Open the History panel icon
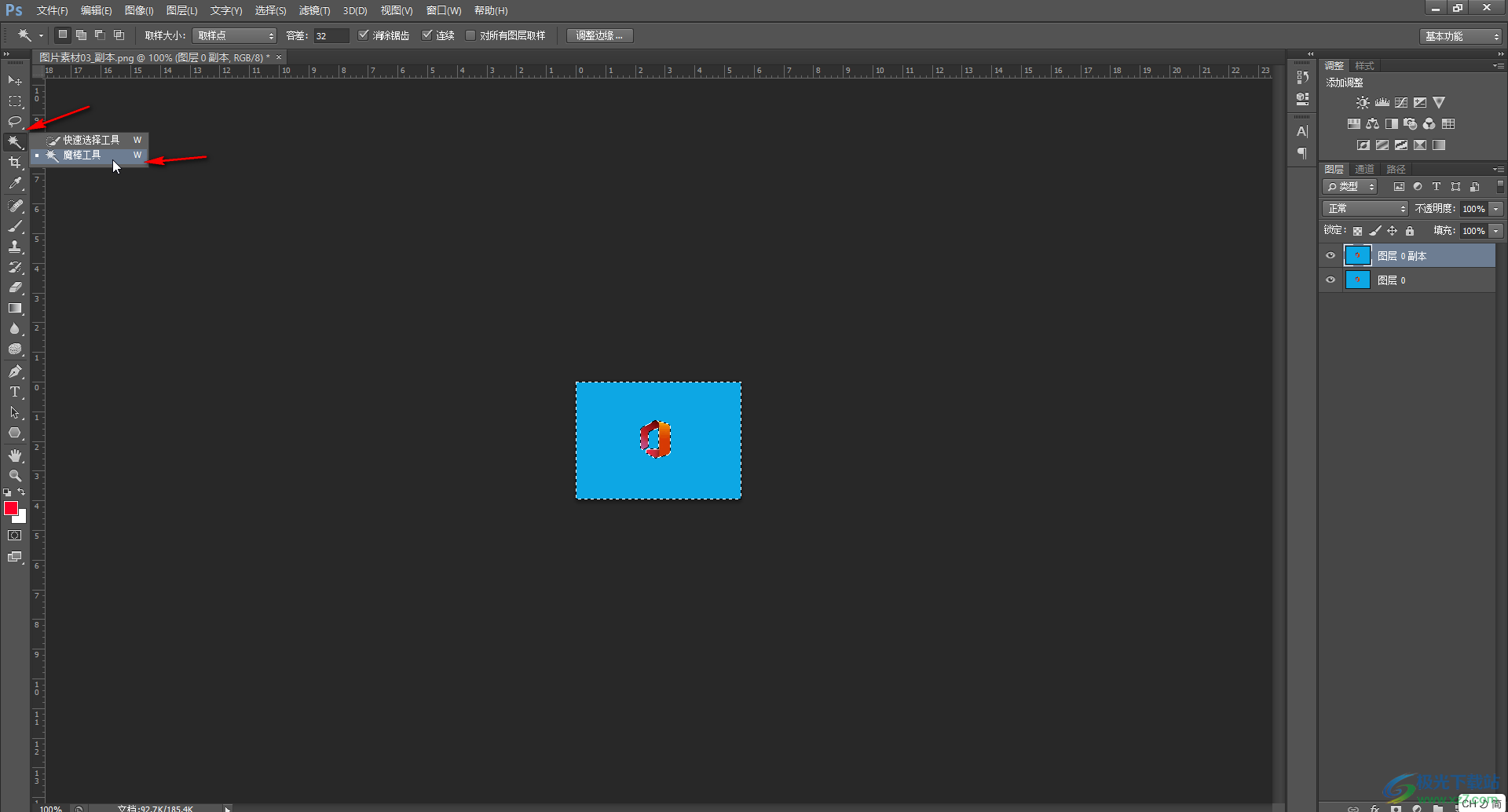1508x812 pixels. [x=1302, y=77]
